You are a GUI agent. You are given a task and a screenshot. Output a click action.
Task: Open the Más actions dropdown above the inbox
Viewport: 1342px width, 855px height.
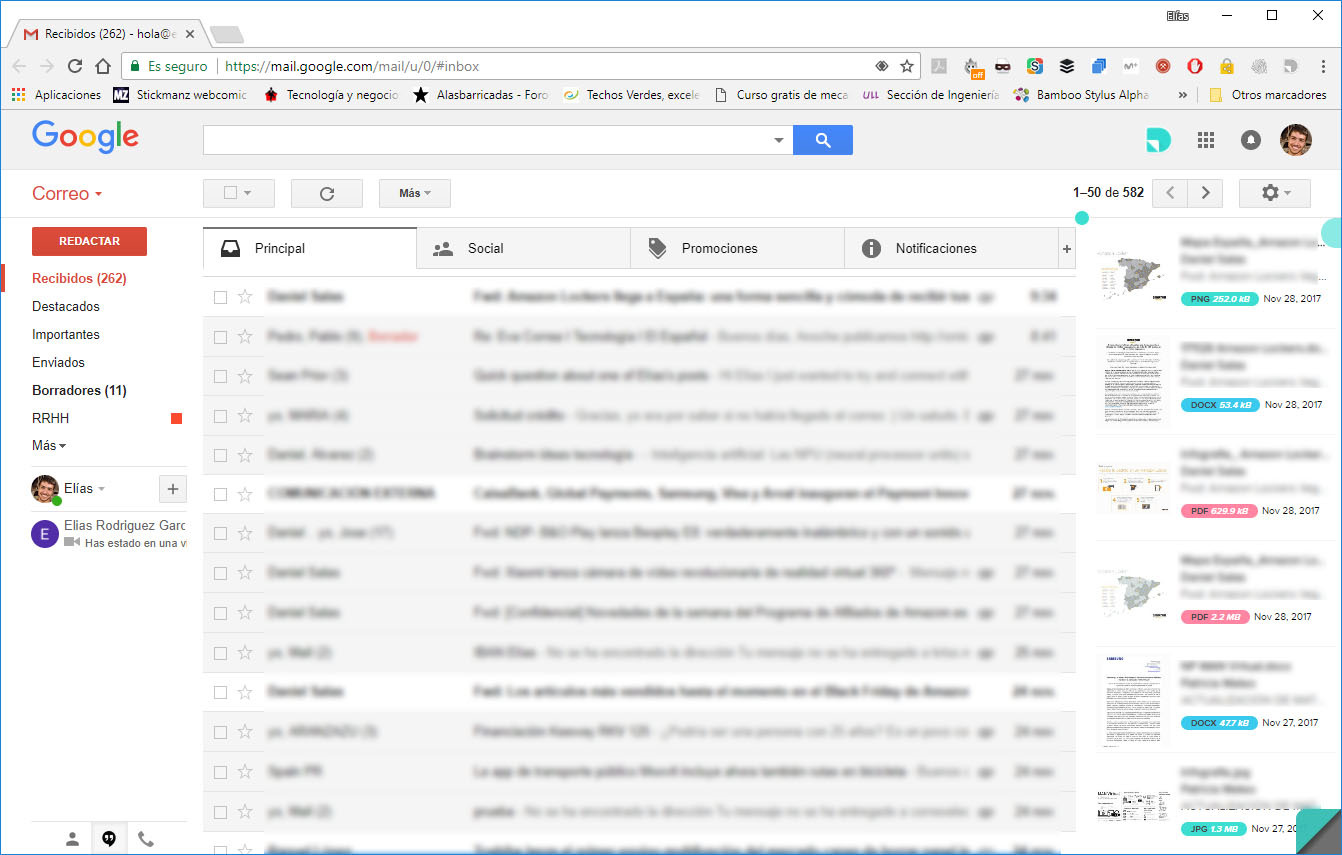click(x=414, y=192)
